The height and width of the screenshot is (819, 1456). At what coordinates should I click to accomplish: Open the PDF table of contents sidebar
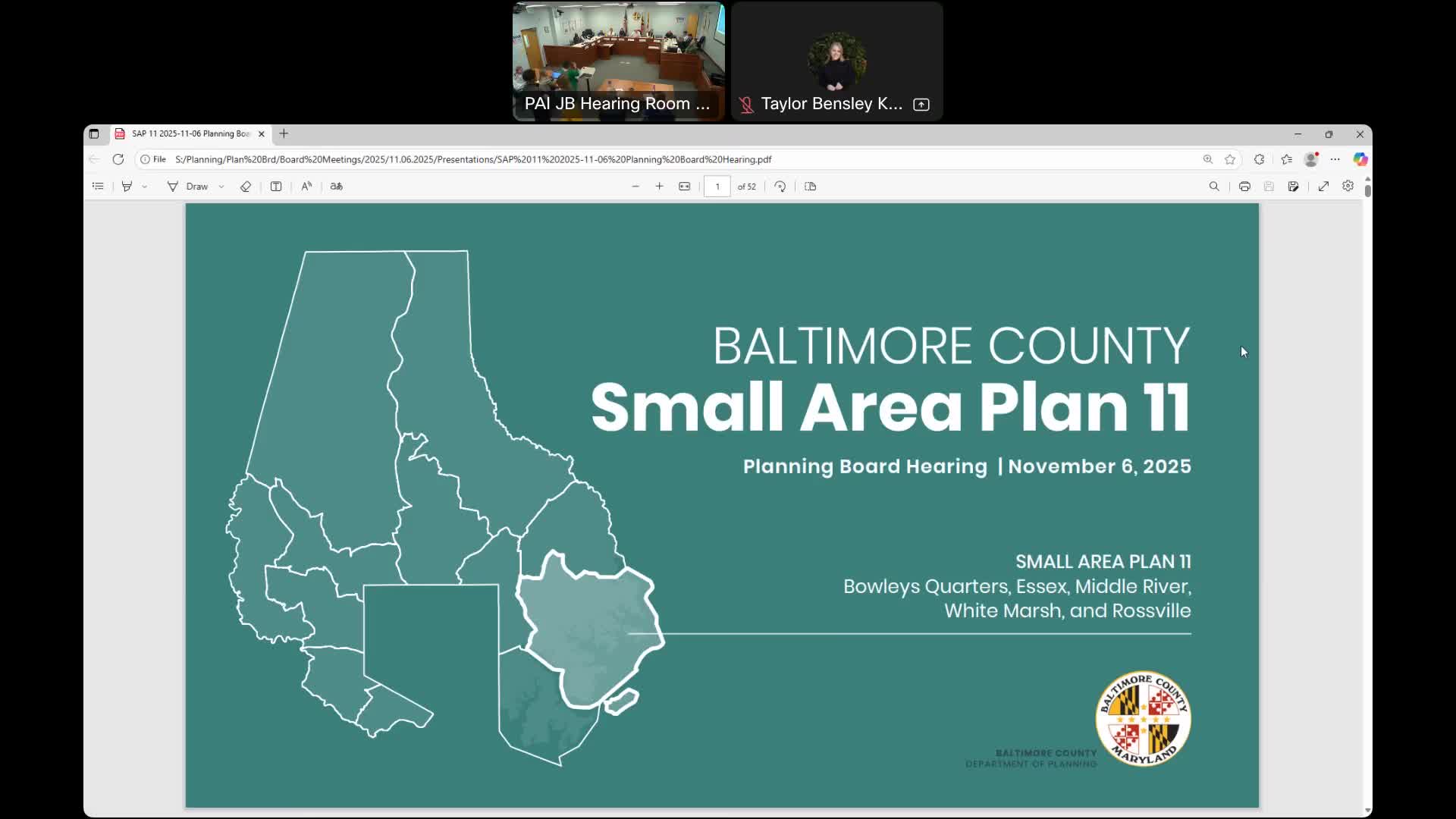click(98, 187)
